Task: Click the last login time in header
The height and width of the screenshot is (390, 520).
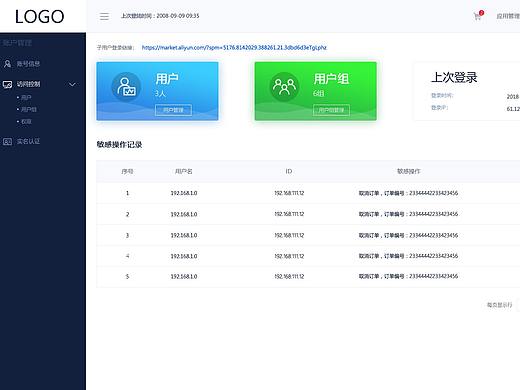Action: [160, 16]
